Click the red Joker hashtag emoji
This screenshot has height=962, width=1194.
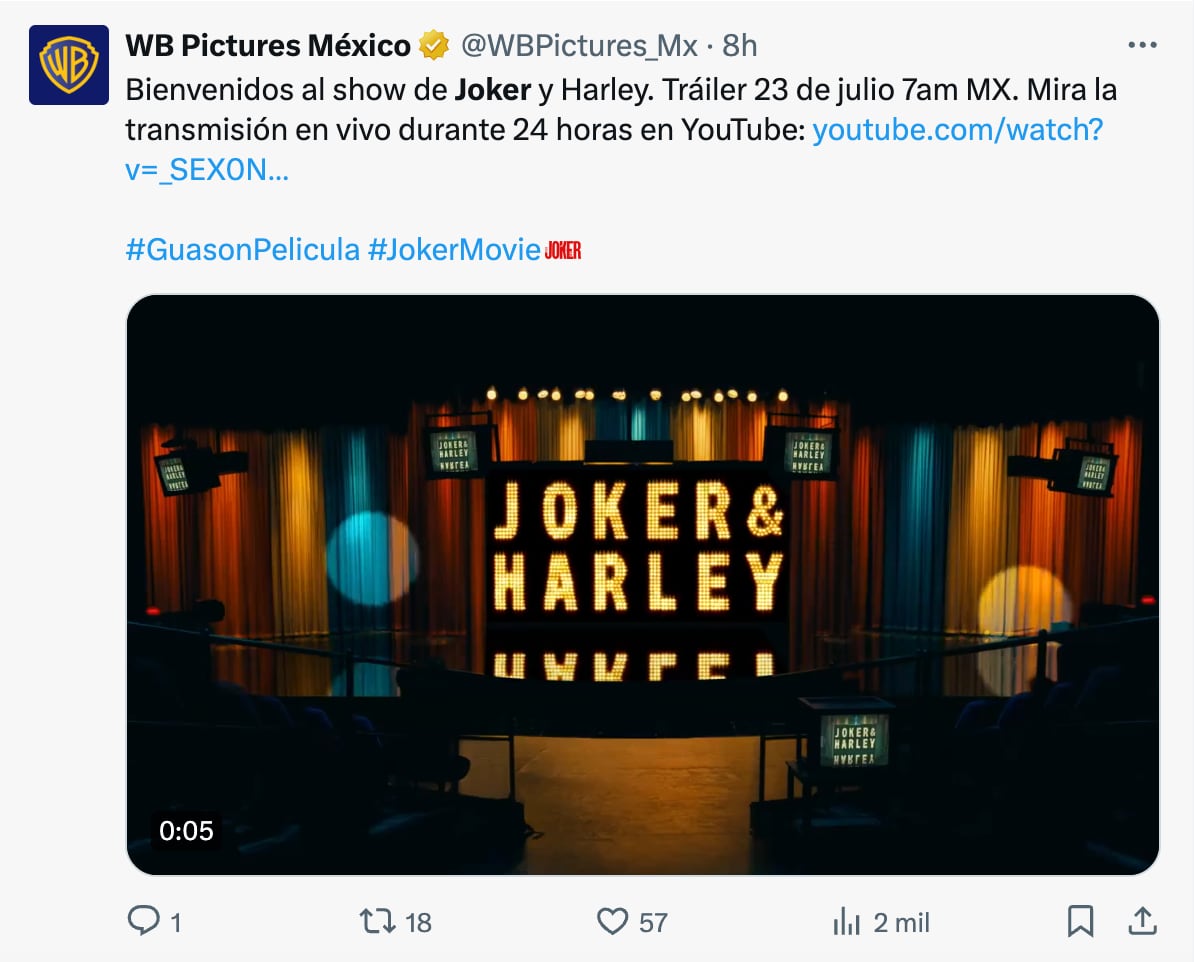click(563, 251)
